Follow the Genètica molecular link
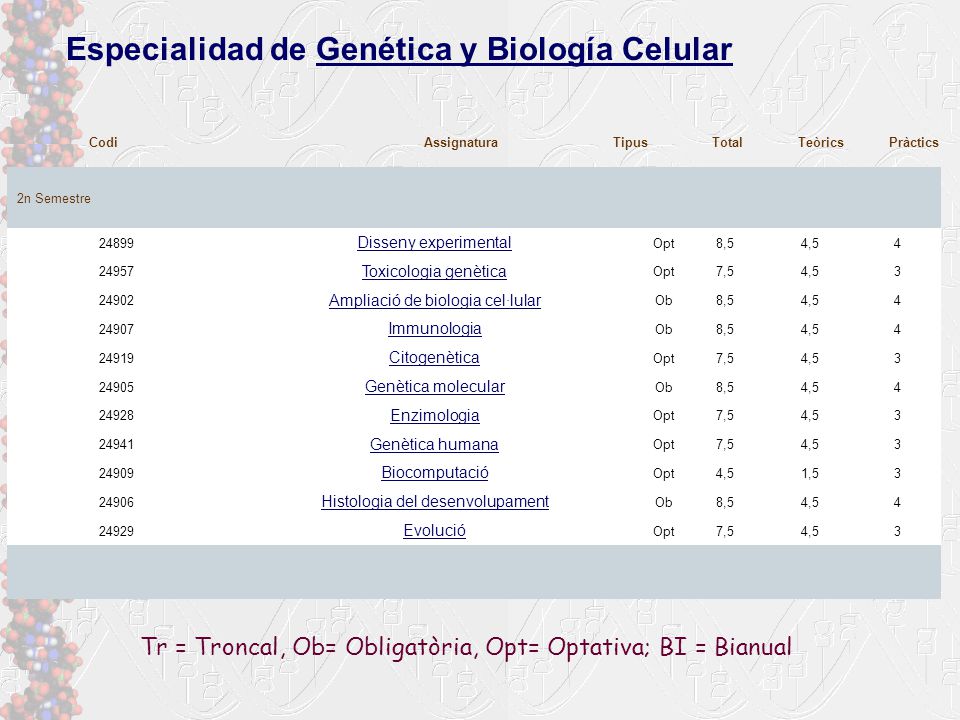Screen dimensions: 960x720 point(435,386)
